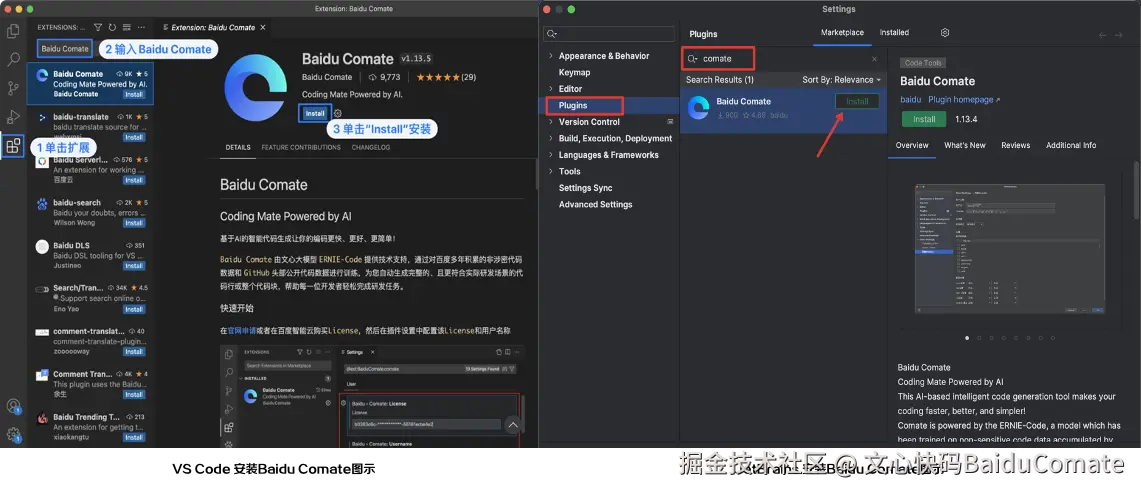Open the FEATURE CONTRIBUTIONS tab
Viewport: 1141px width, 494px height.
301,147
